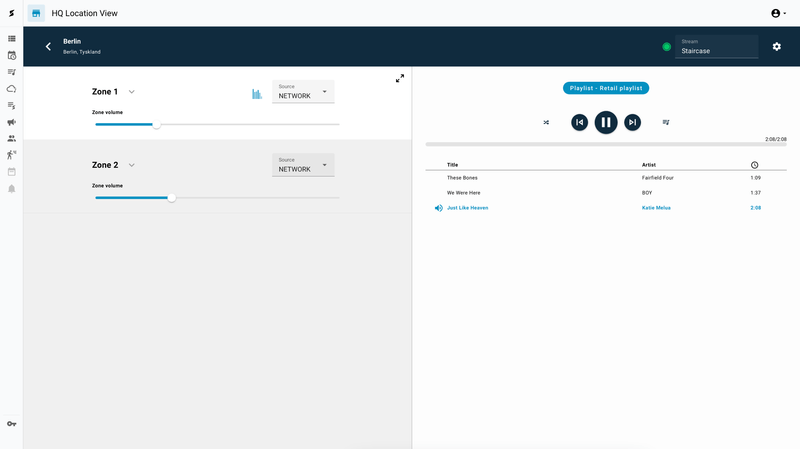Skip to the previous track

579,122
